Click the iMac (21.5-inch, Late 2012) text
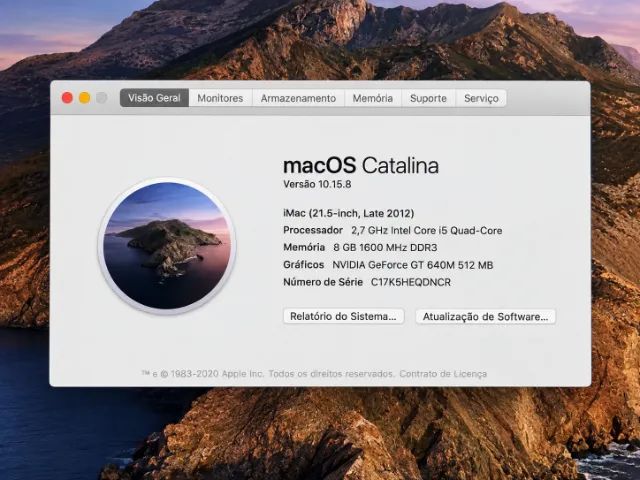 click(x=349, y=213)
